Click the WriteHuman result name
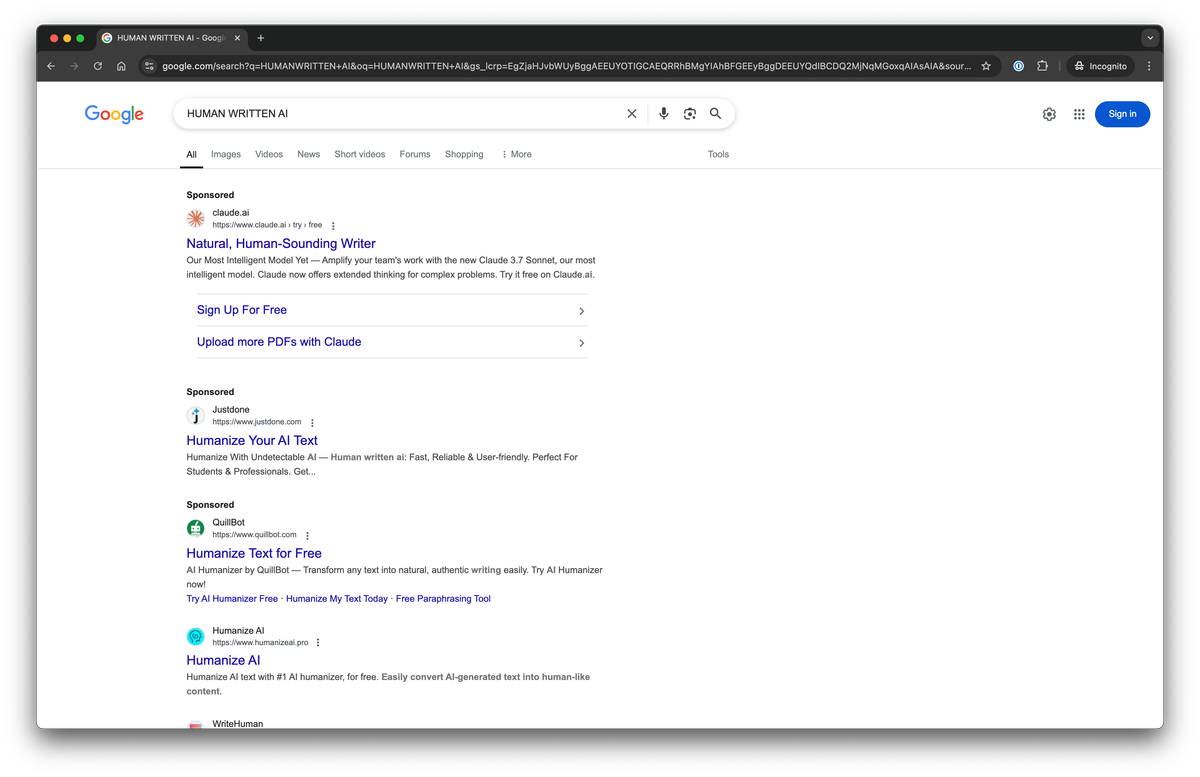The image size is (1200, 777). click(238, 723)
